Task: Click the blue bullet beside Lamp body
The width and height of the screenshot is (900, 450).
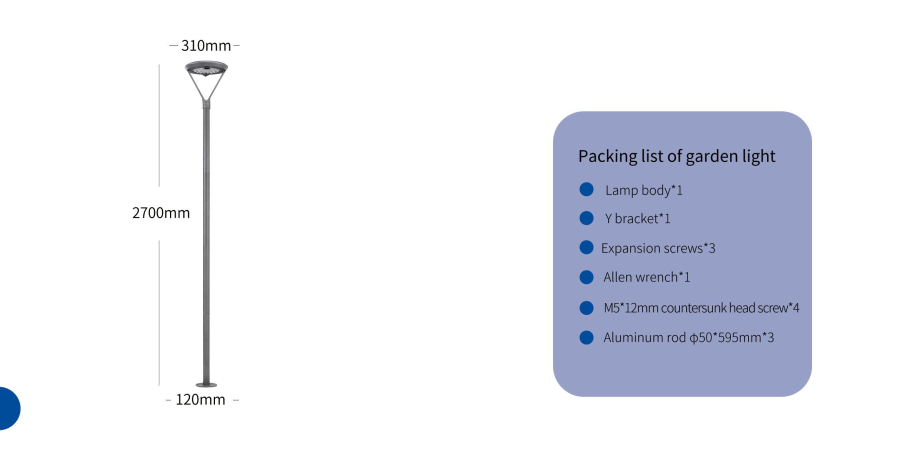Action: click(586, 189)
